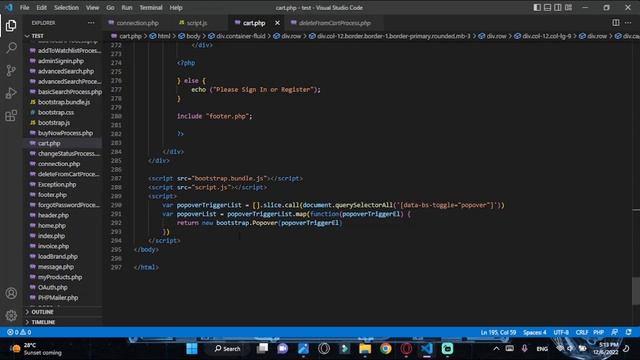
Task: Open editor More Actions ellipsis
Action: click(628, 23)
